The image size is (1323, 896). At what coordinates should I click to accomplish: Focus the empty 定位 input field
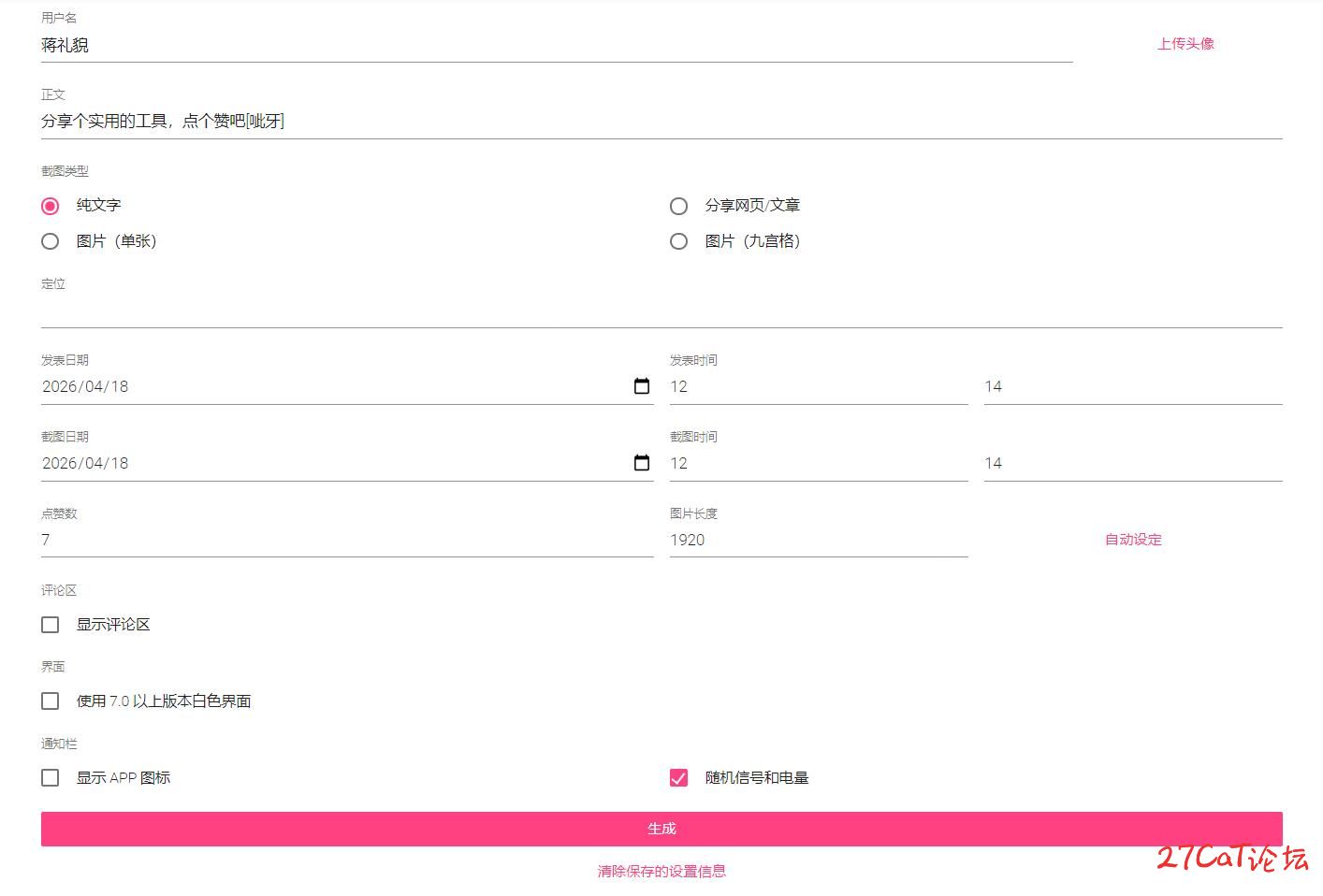661,312
